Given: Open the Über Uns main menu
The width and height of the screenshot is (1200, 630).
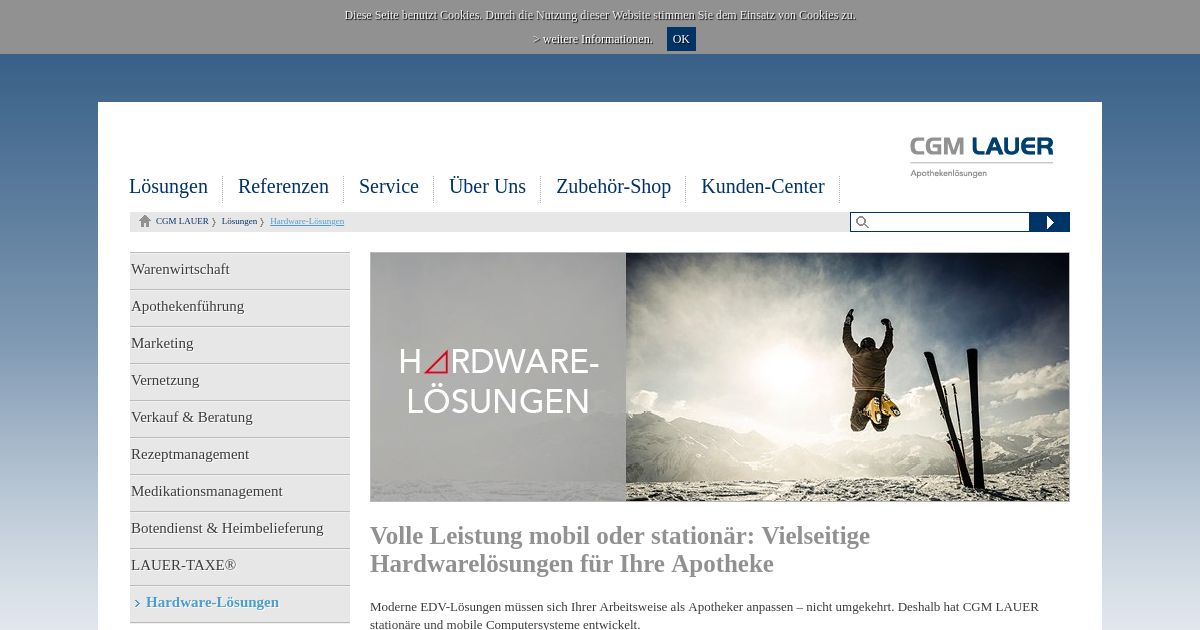Looking at the screenshot, I should [487, 187].
